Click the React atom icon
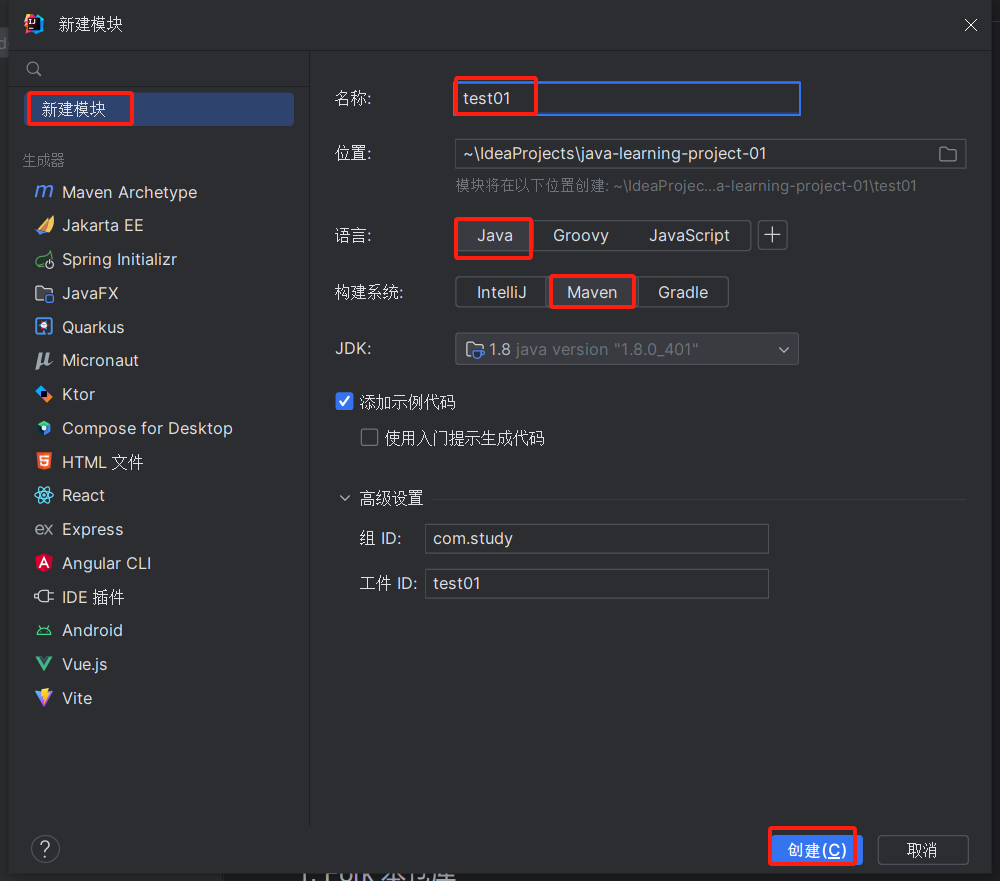The width and height of the screenshot is (1000, 881). click(44, 495)
